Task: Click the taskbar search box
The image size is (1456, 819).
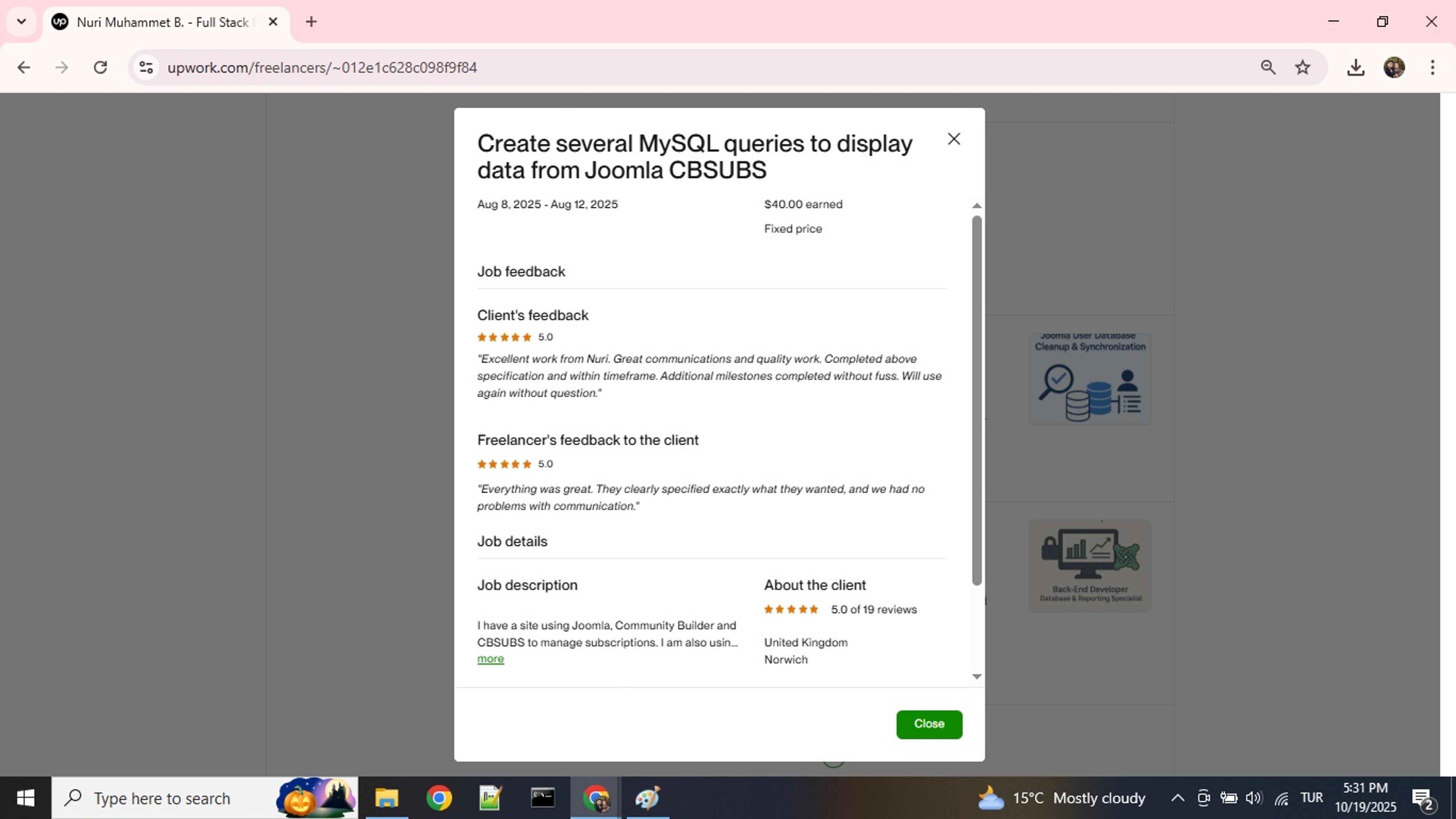Action: coord(205,798)
